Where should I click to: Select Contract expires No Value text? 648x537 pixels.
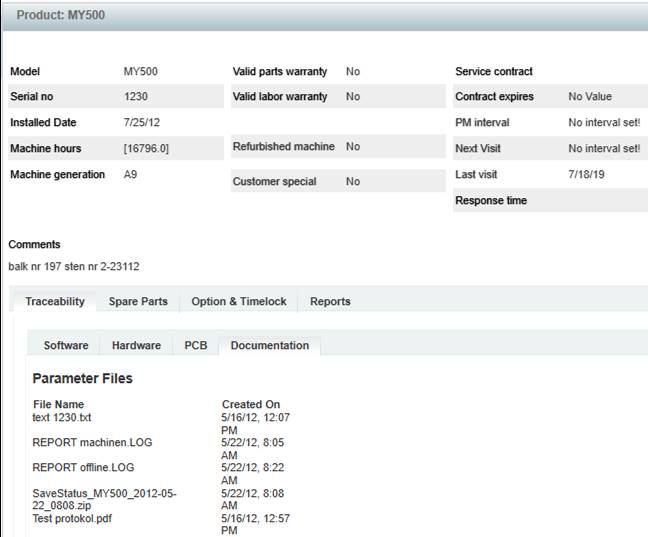[590, 96]
